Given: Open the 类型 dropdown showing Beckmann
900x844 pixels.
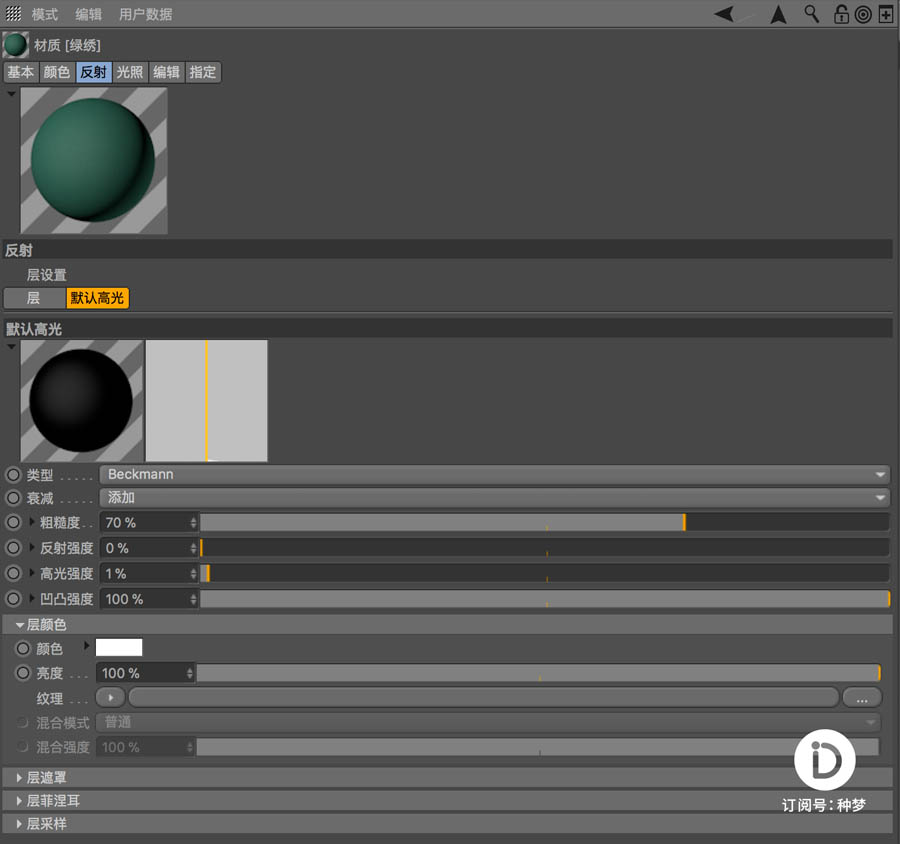Looking at the screenshot, I should pos(545,474).
